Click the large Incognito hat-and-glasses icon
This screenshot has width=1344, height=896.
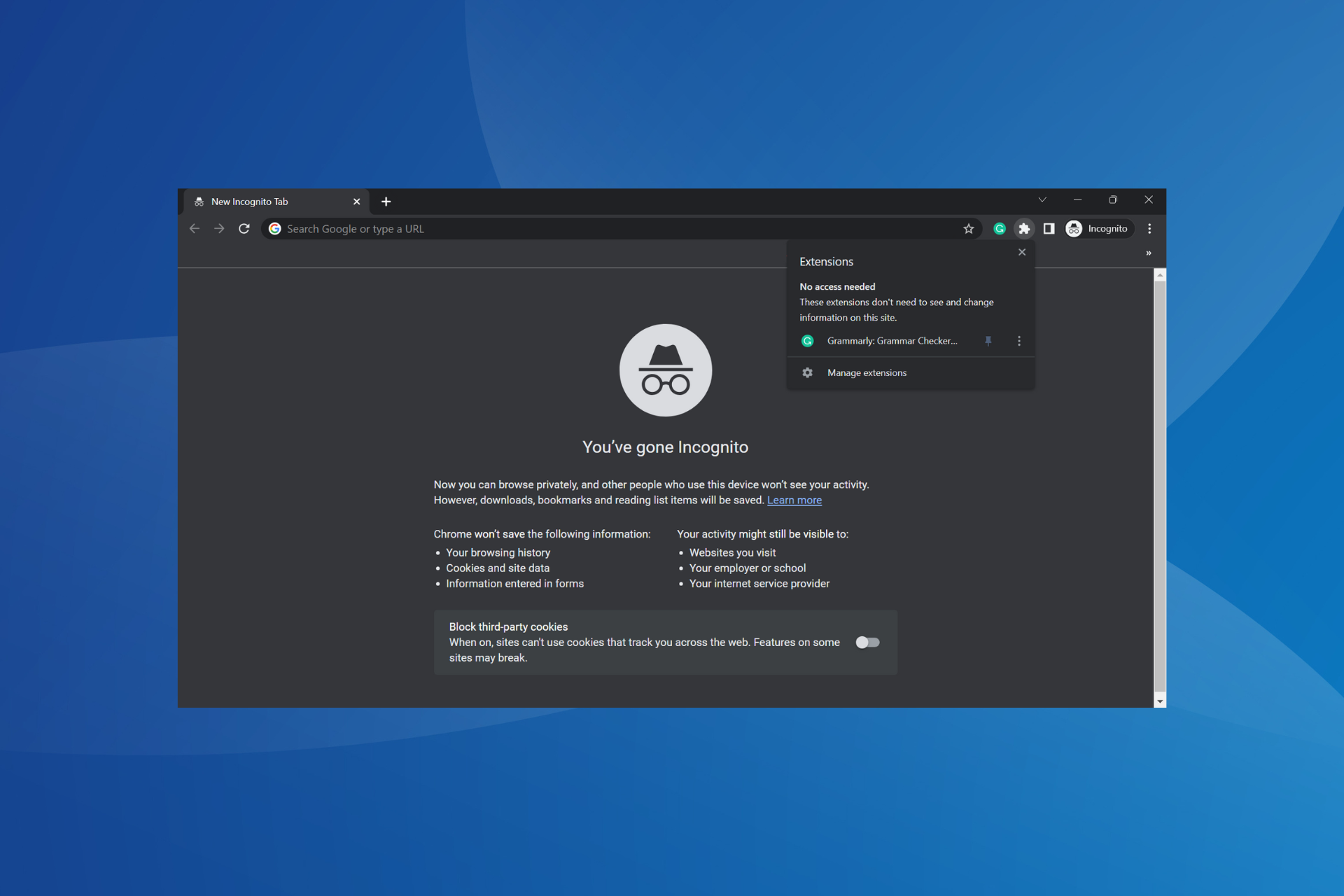pos(666,370)
